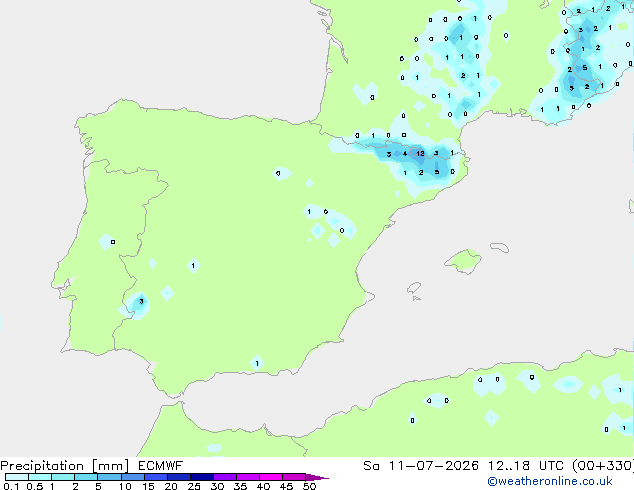Choose the 40–45 mm magenta legend swatch
The height and width of the screenshot is (490, 634).
coord(271,477)
